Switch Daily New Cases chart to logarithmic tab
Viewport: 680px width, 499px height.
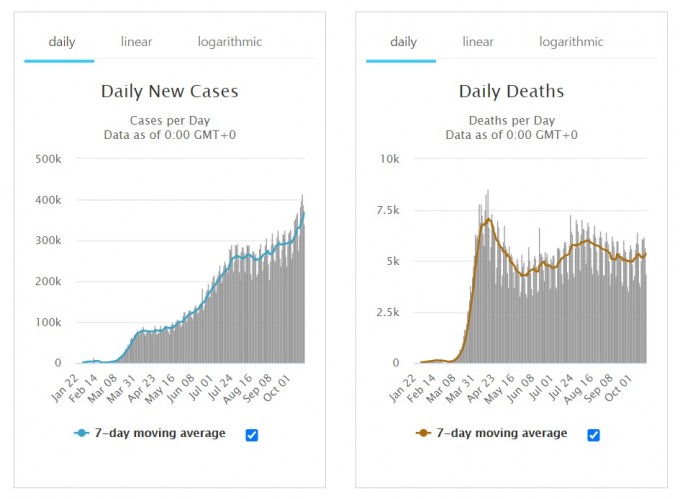coord(229,42)
